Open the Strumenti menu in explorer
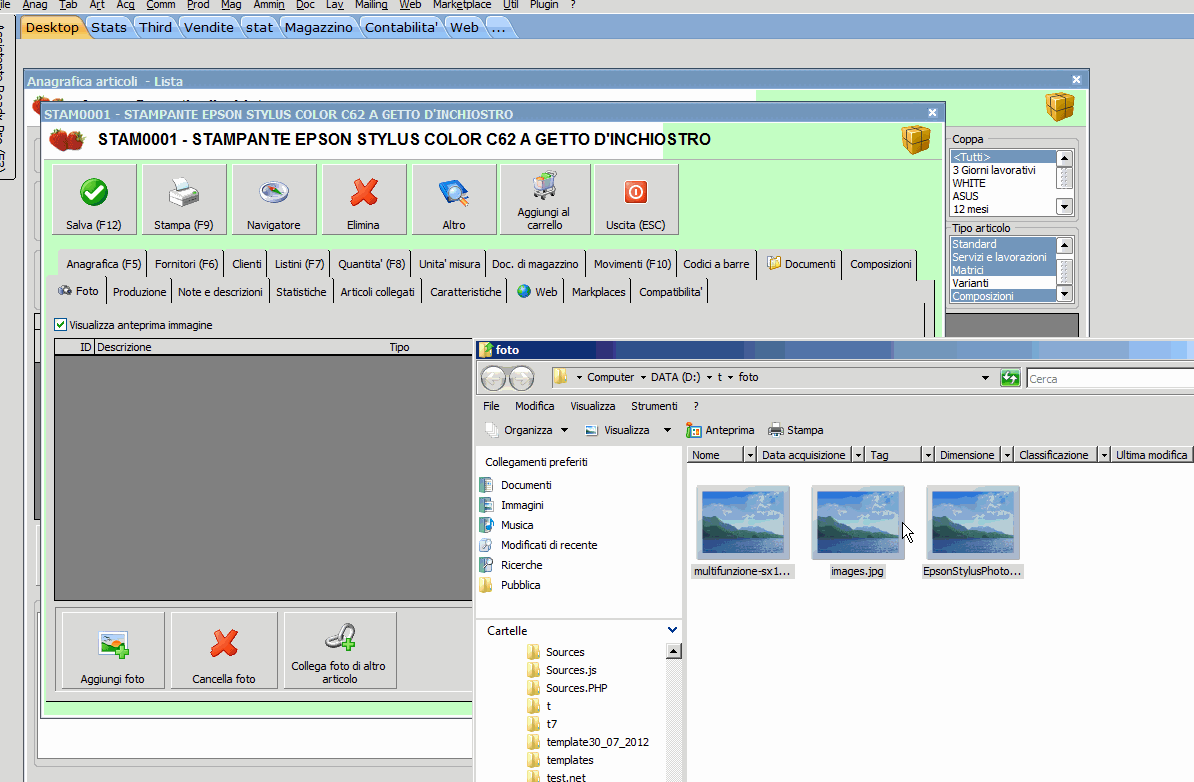 (653, 406)
